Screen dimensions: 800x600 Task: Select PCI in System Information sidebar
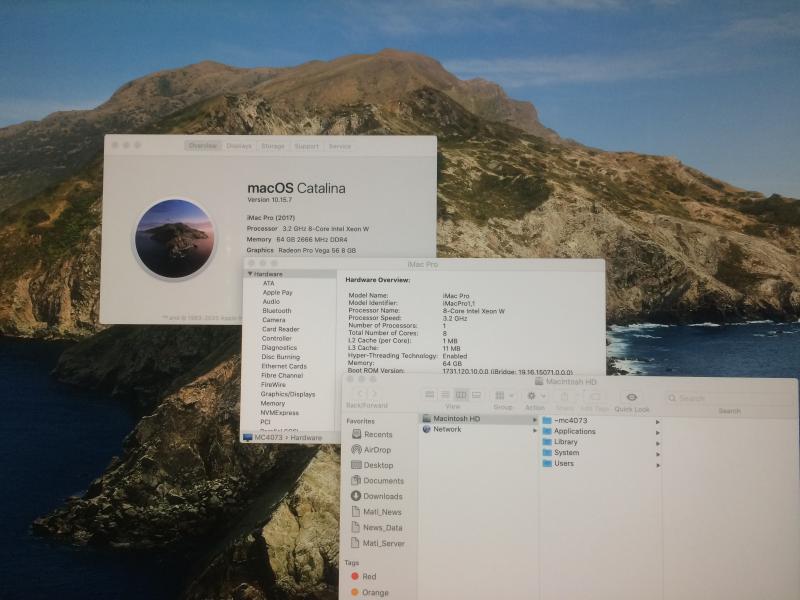tap(265, 421)
